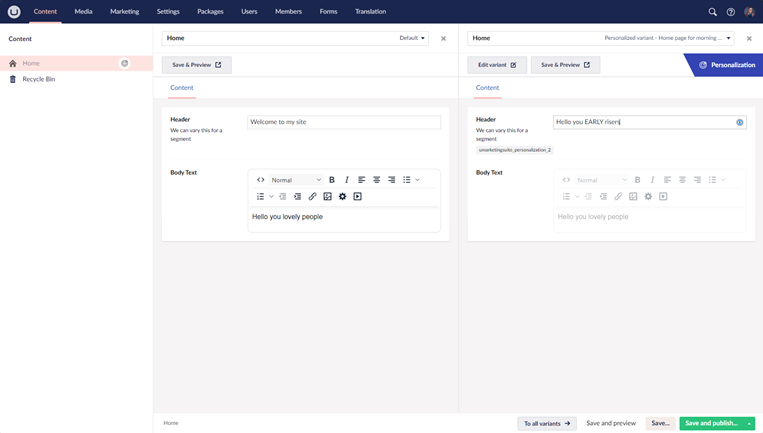Viewport: 763px width, 433px height.
Task: Open the Default variant selector dropdown
Action: 413,38
